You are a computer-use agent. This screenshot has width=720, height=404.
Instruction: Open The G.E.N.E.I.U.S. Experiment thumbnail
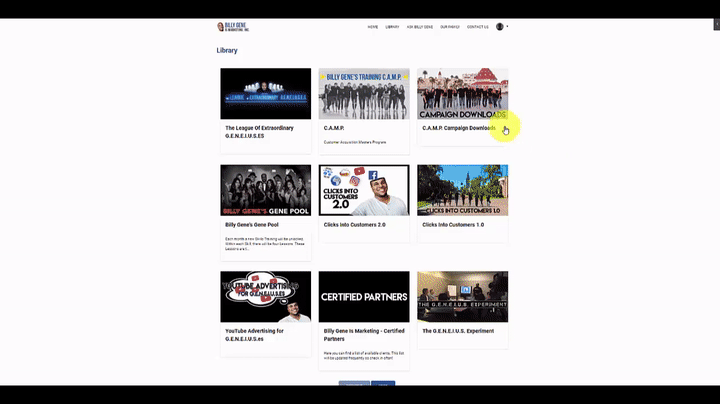[x=462, y=296]
